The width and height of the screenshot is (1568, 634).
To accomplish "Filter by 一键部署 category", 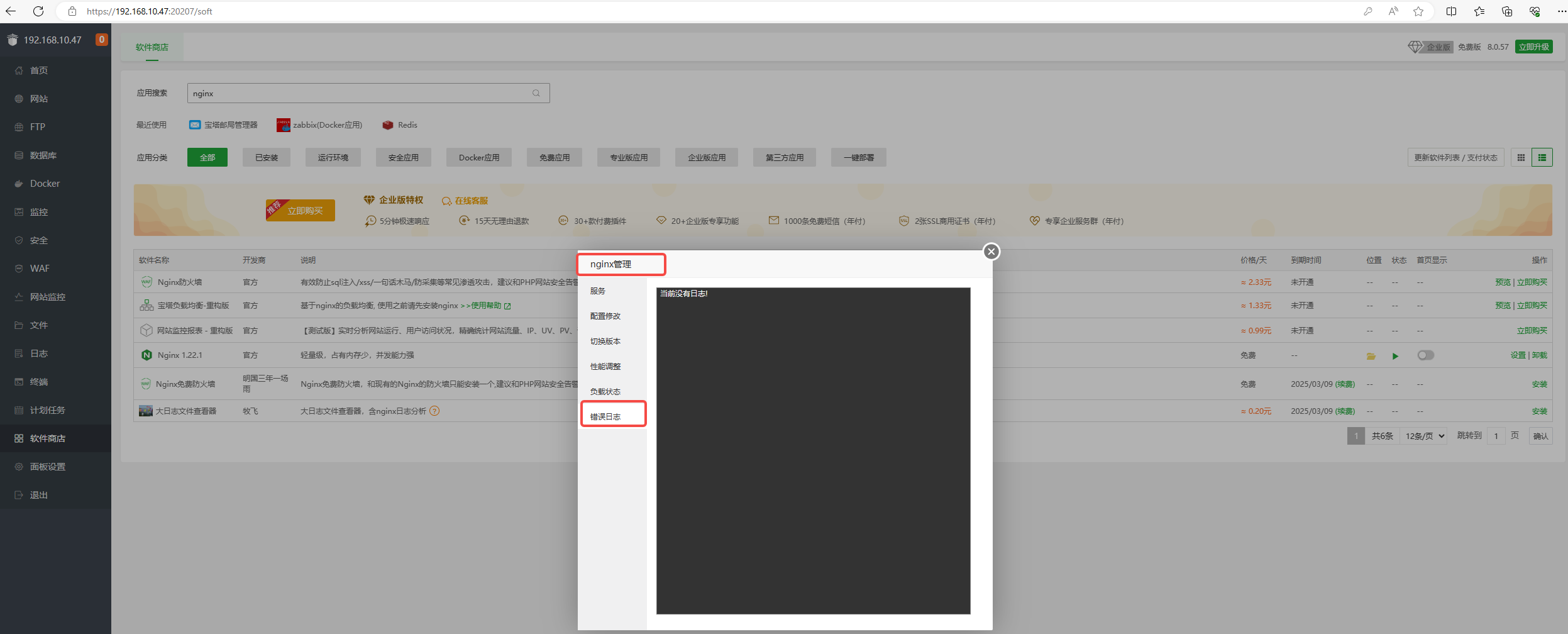I will pyautogui.click(x=859, y=158).
